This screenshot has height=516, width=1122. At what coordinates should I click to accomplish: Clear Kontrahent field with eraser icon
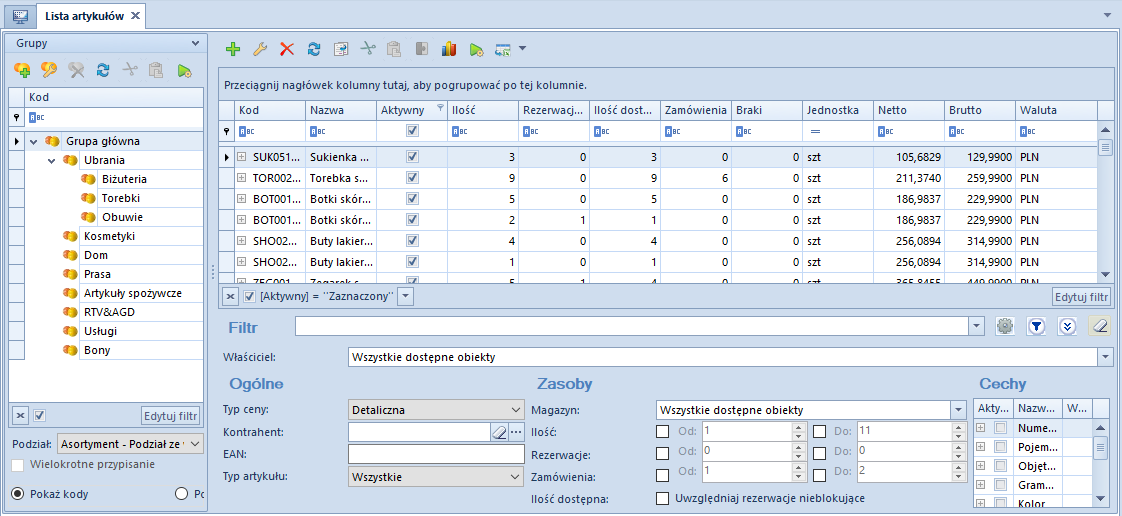[499, 432]
